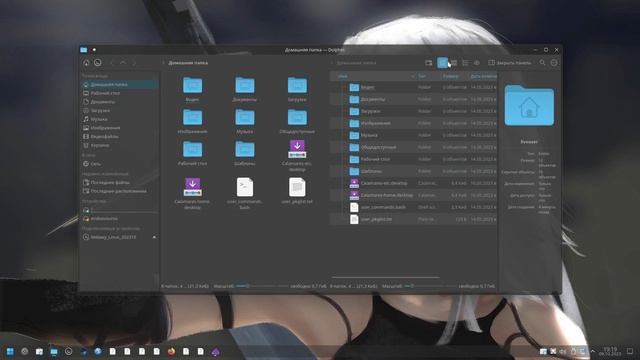Sort by the Дата изменения column header
Viewport: 640px width, 360px height.
point(482,76)
